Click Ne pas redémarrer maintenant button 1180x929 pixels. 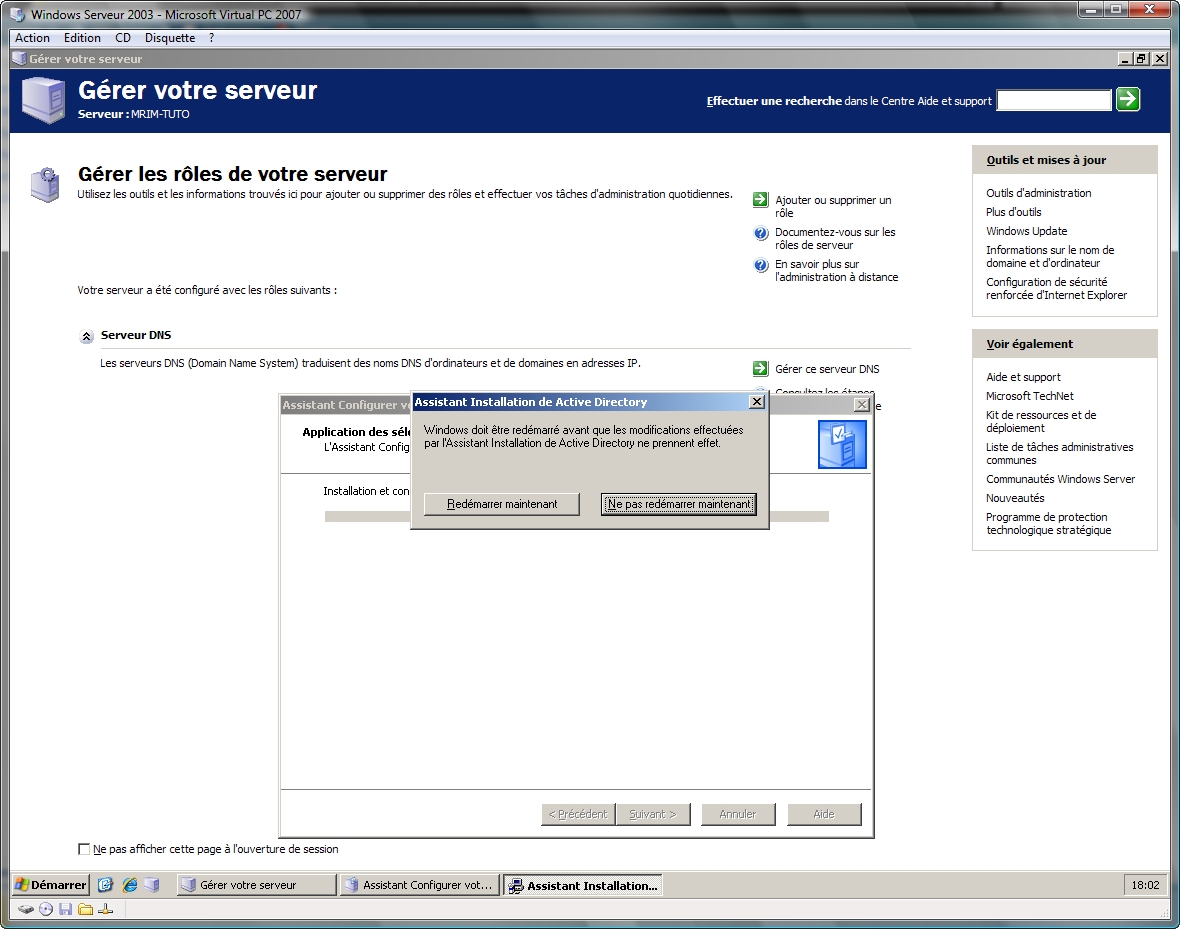coord(679,504)
